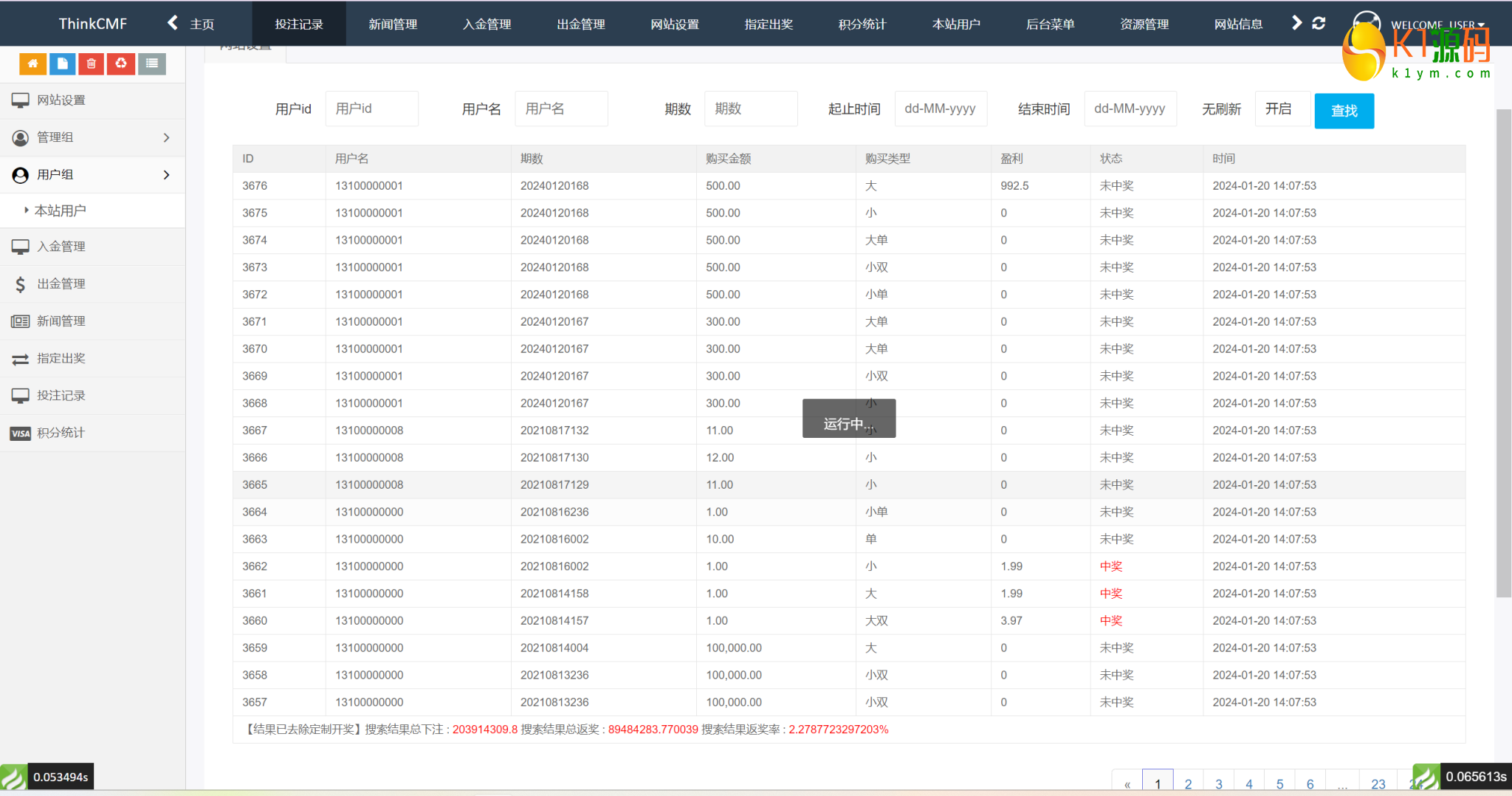Click the 起止时间 date input field
The height and width of the screenshot is (796, 1512).
[941, 109]
